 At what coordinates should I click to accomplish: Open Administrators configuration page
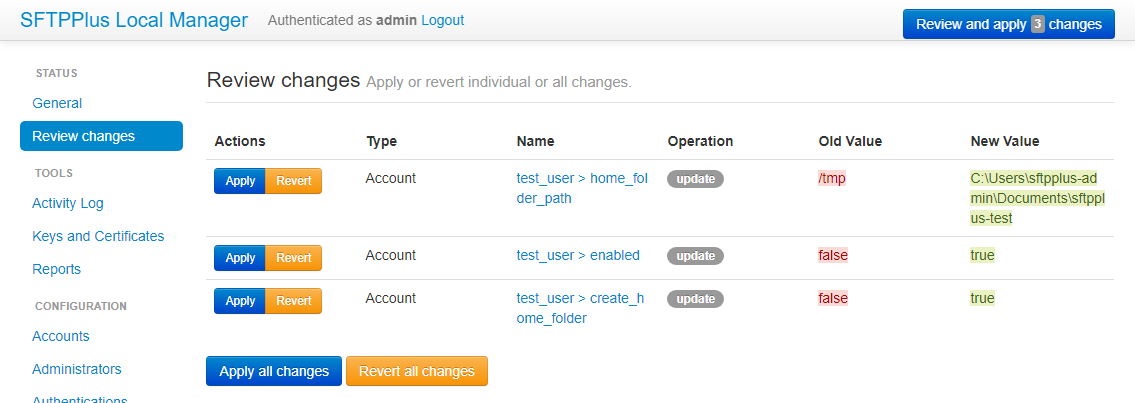point(77,369)
